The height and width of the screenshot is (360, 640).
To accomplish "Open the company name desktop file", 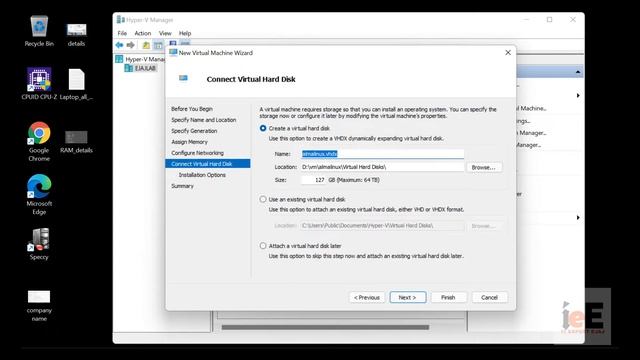I will click(x=39, y=305).
